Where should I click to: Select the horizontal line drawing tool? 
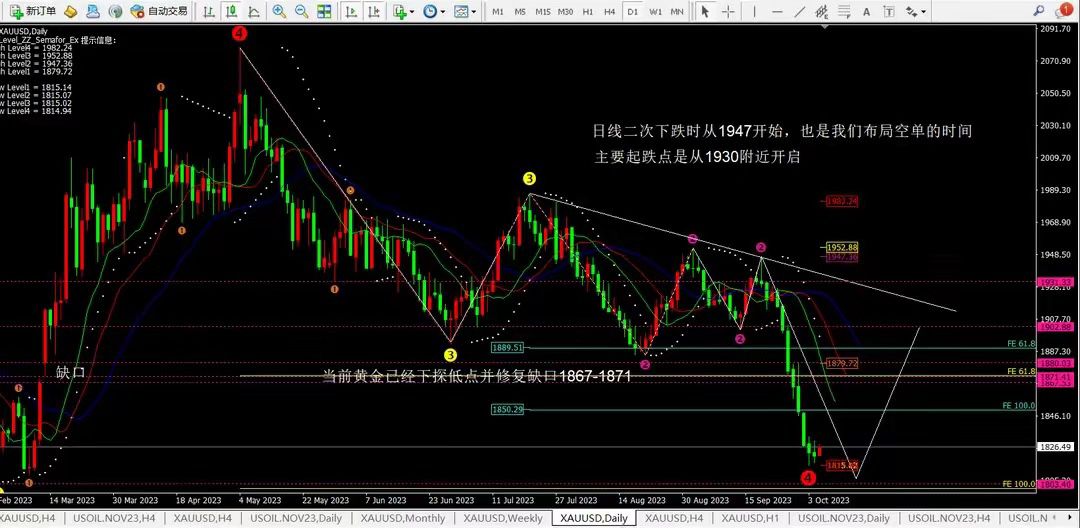pos(777,12)
